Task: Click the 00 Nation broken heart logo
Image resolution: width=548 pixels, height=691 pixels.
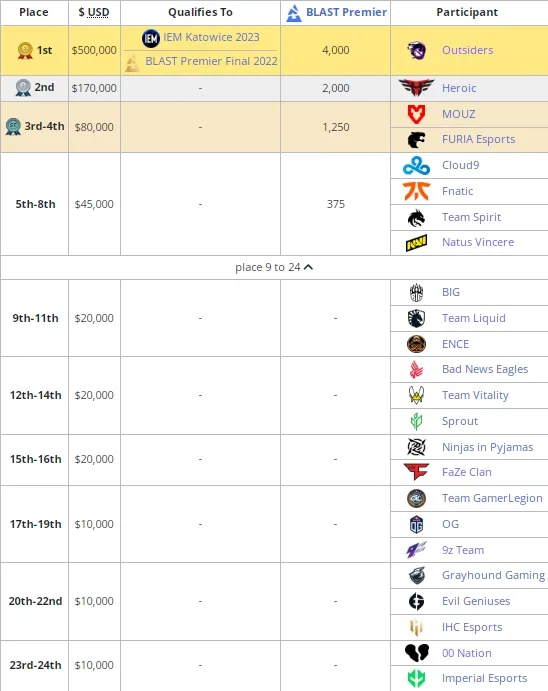Action: tap(416, 653)
